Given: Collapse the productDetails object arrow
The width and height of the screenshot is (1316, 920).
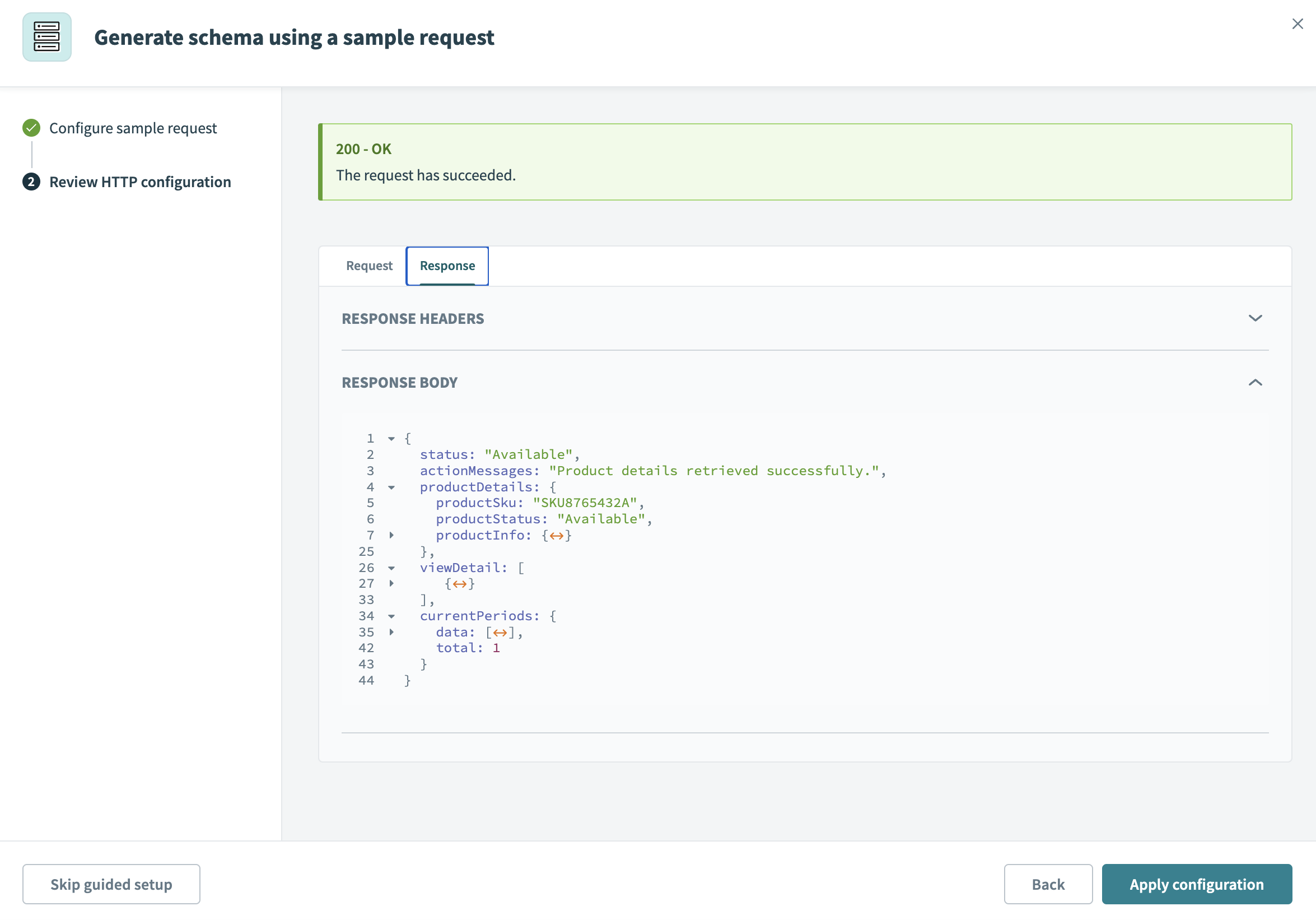Looking at the screenshot, I should click(391, 487).
